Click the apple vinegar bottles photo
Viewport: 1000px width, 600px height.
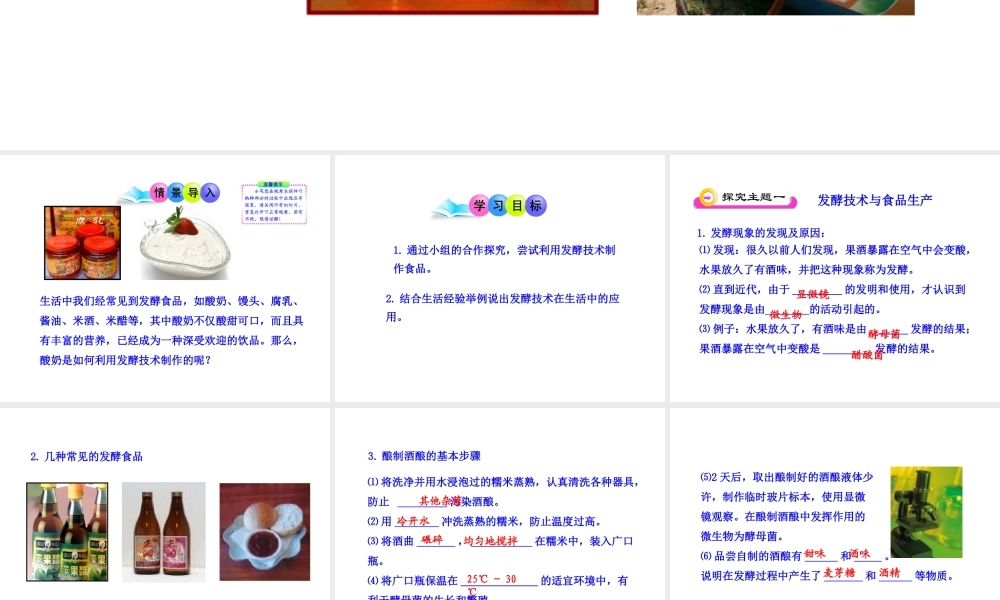67,532
